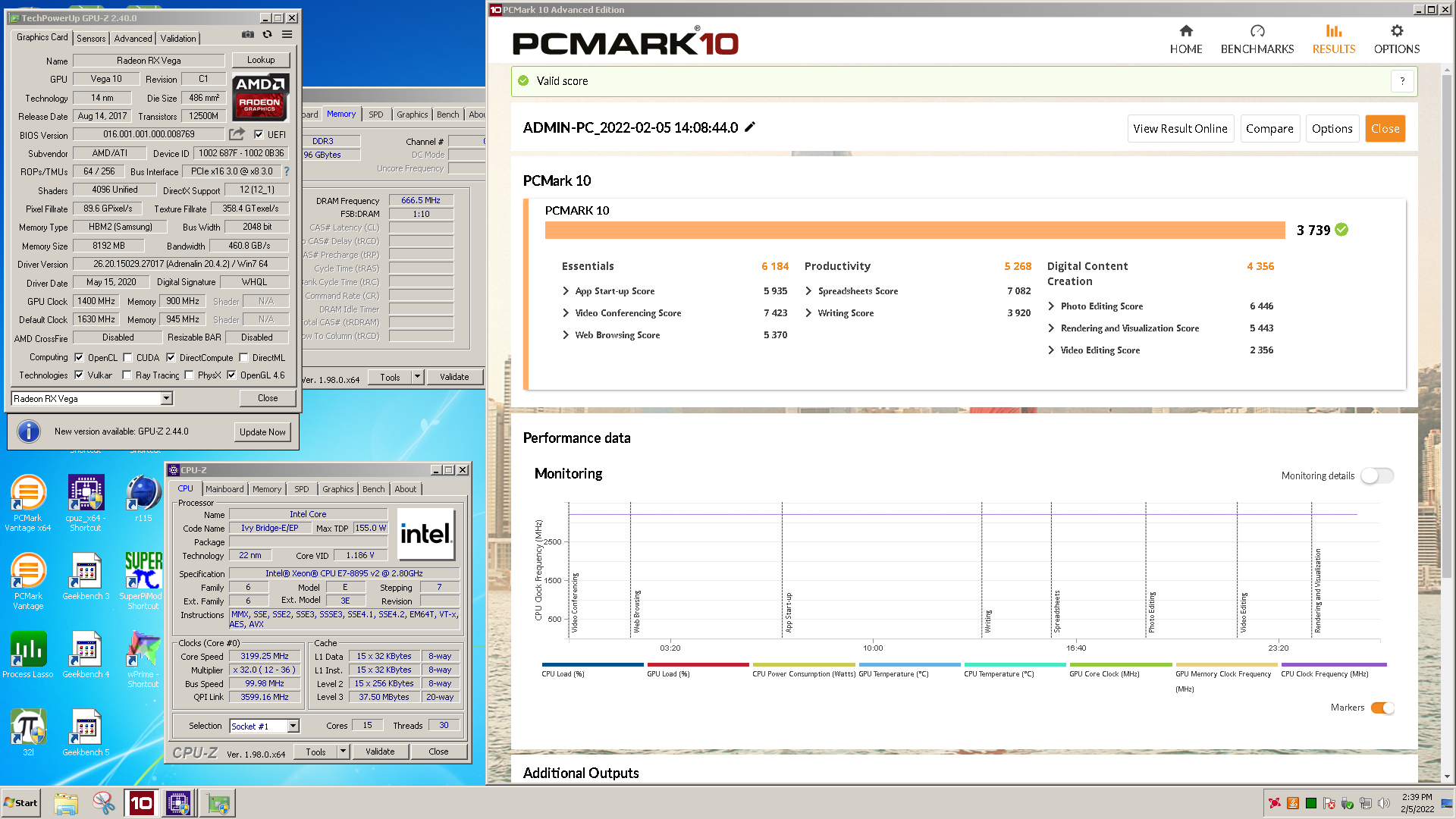The image size is (1456, 819).
Task: Open PCMark Vantage x64 desktop shortcut
Action: coord(28,504)
